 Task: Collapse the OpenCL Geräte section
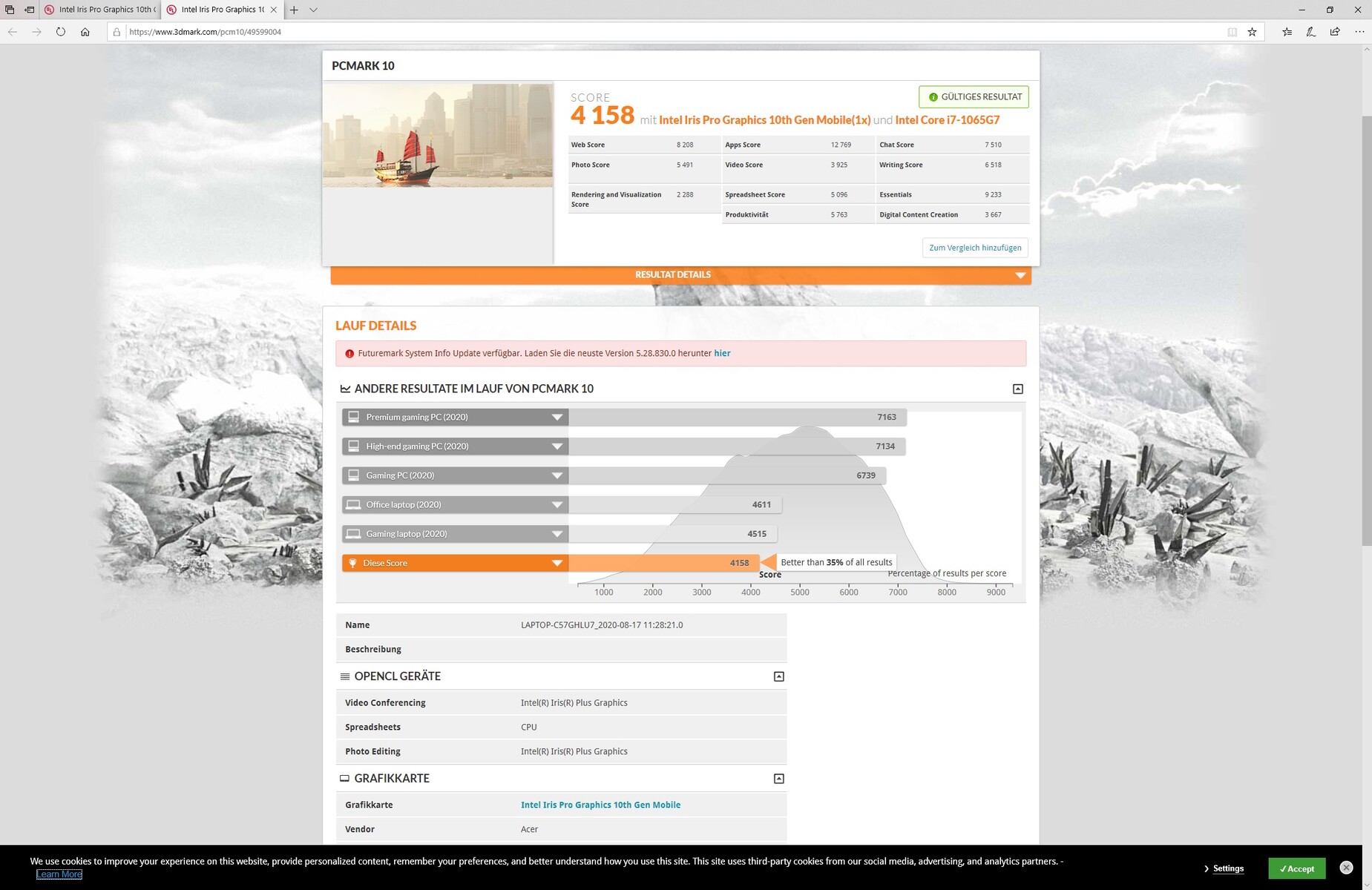point(779,676)
